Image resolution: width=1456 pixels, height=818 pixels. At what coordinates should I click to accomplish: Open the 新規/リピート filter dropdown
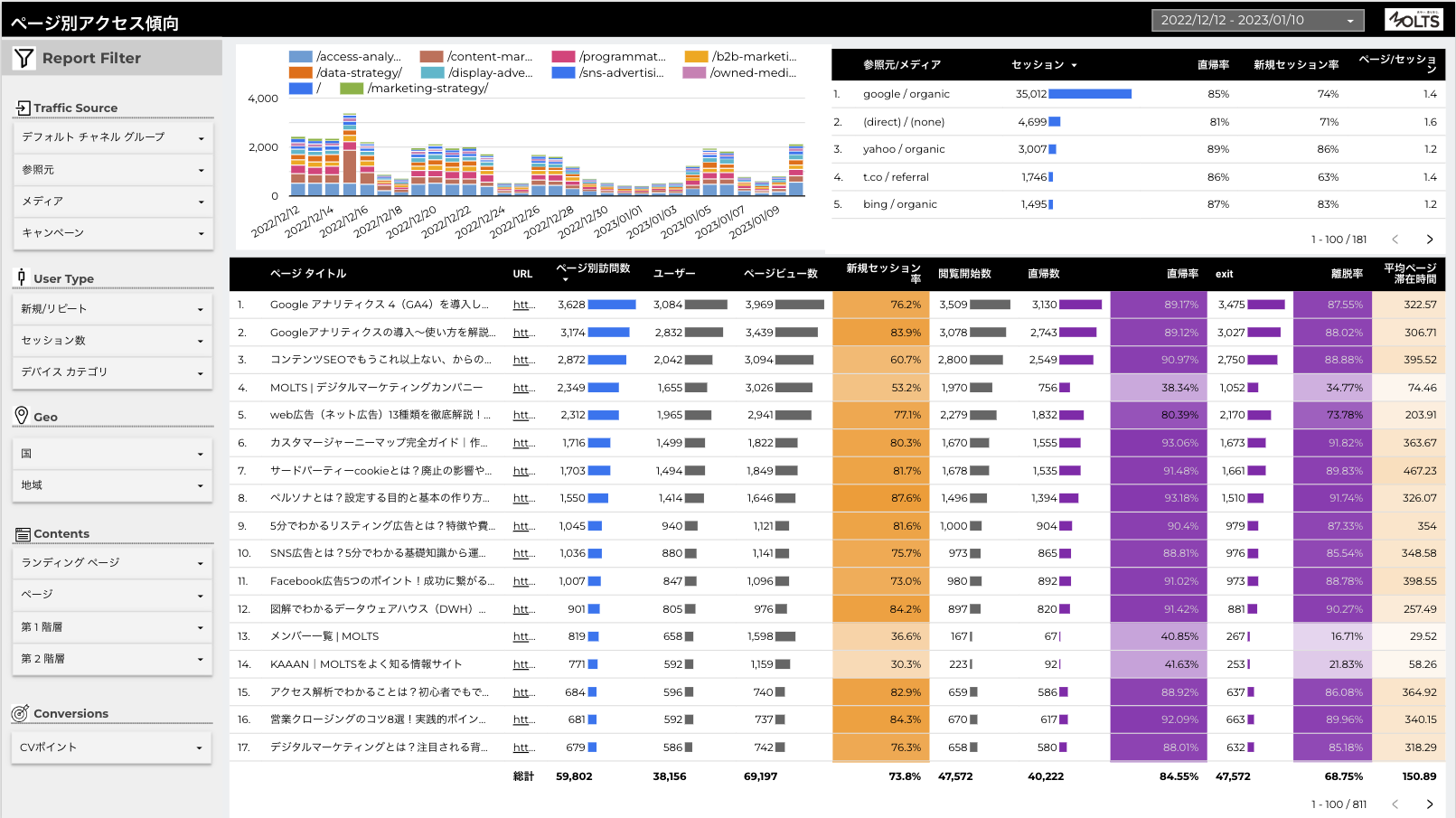click(x=113, y=309)
